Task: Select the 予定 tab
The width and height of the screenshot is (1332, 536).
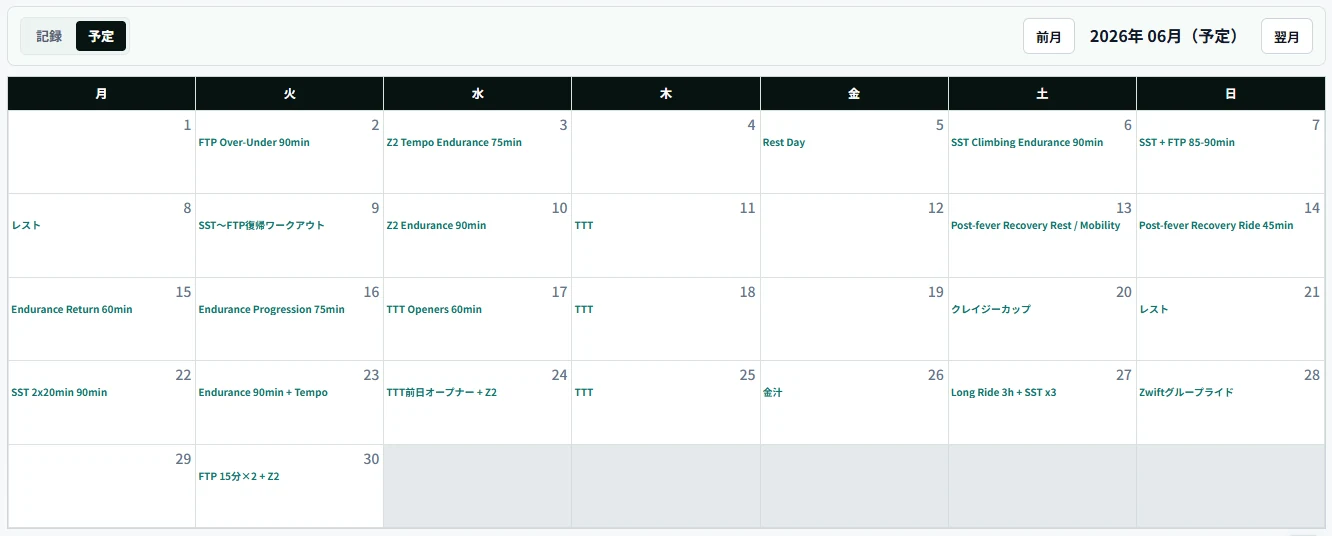Action: point(101,36)
